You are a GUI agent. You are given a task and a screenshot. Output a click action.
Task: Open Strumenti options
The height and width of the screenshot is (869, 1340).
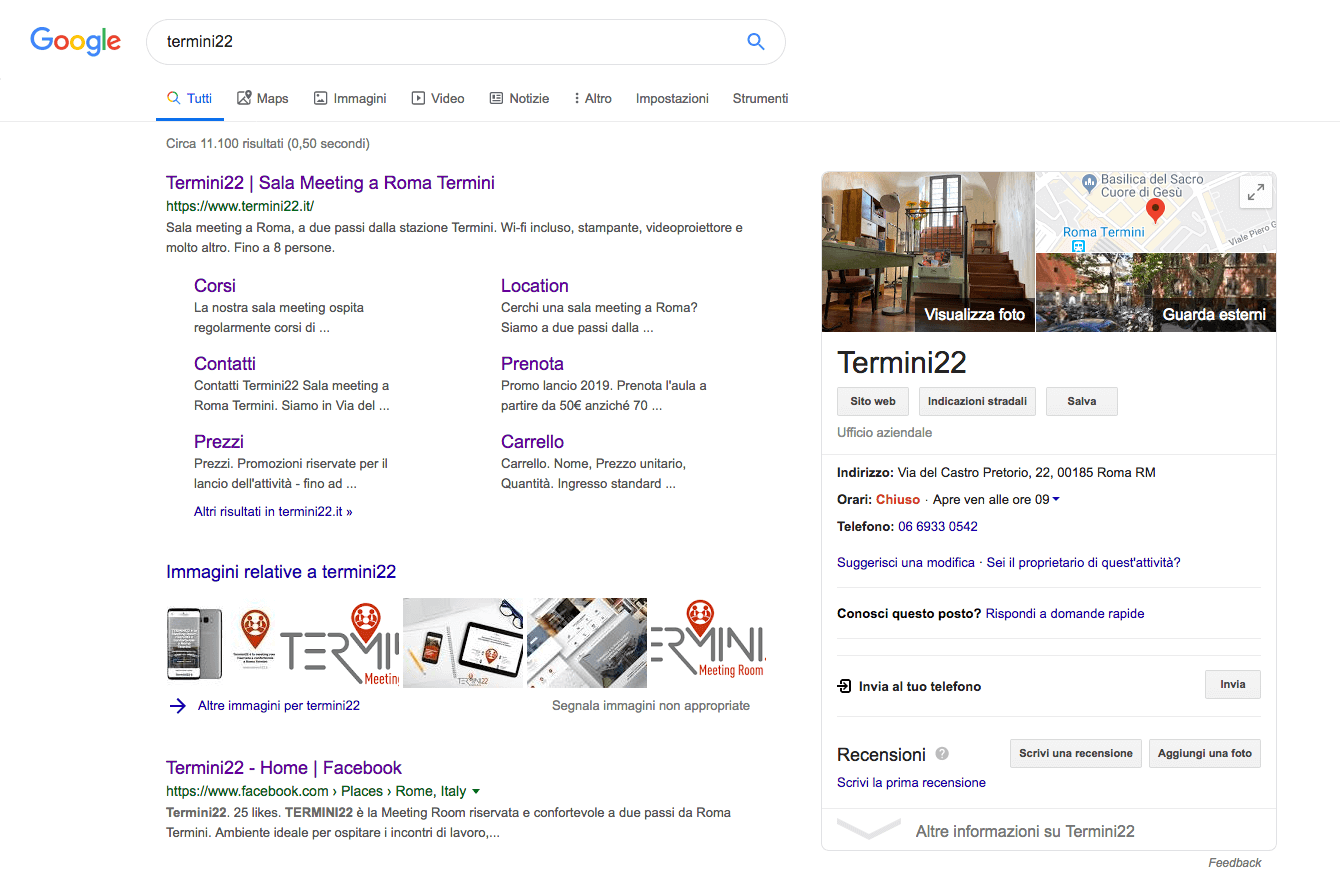tap(760, 98)
